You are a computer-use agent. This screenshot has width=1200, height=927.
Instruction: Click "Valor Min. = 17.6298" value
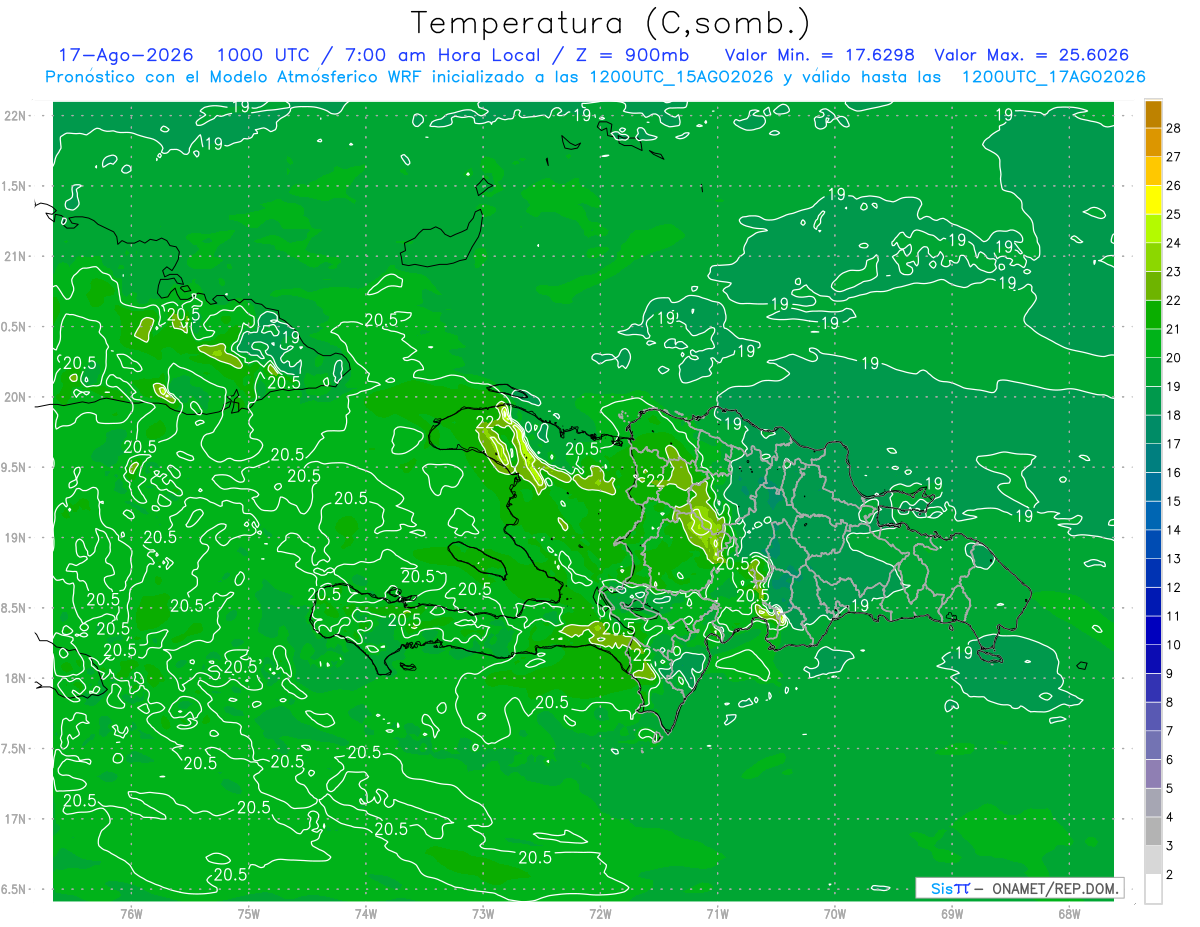[x=820, y=55]
